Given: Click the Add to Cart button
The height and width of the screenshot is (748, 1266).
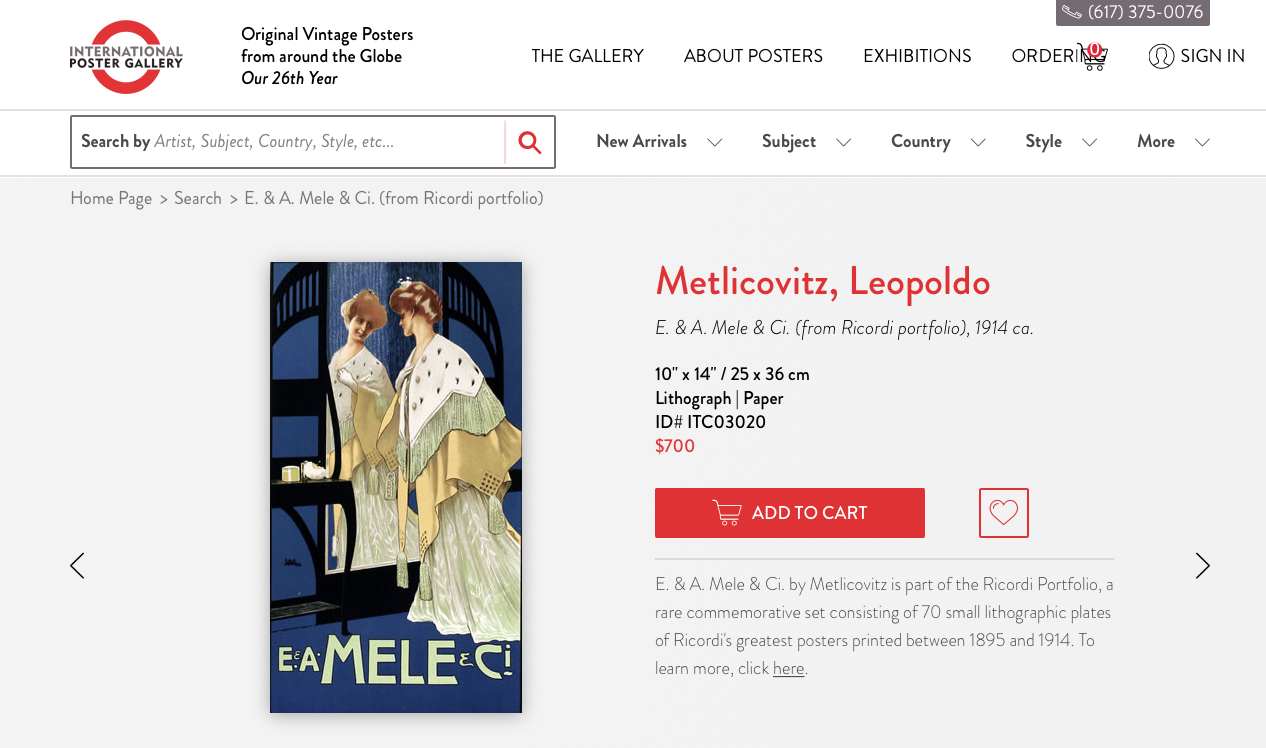Looking at the screenshot, I should [x=790, y=513].
